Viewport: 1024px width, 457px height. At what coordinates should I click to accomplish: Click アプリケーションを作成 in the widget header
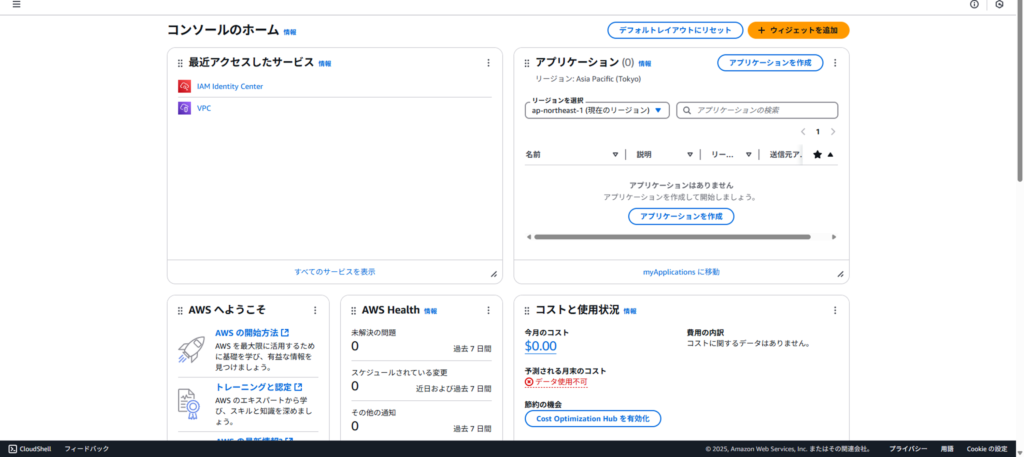(770, 63)
